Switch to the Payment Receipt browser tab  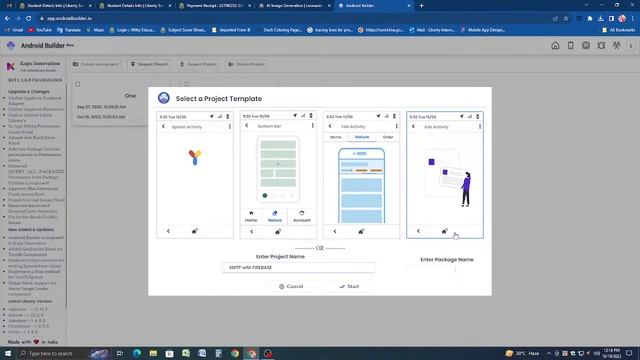click(216, 6)
